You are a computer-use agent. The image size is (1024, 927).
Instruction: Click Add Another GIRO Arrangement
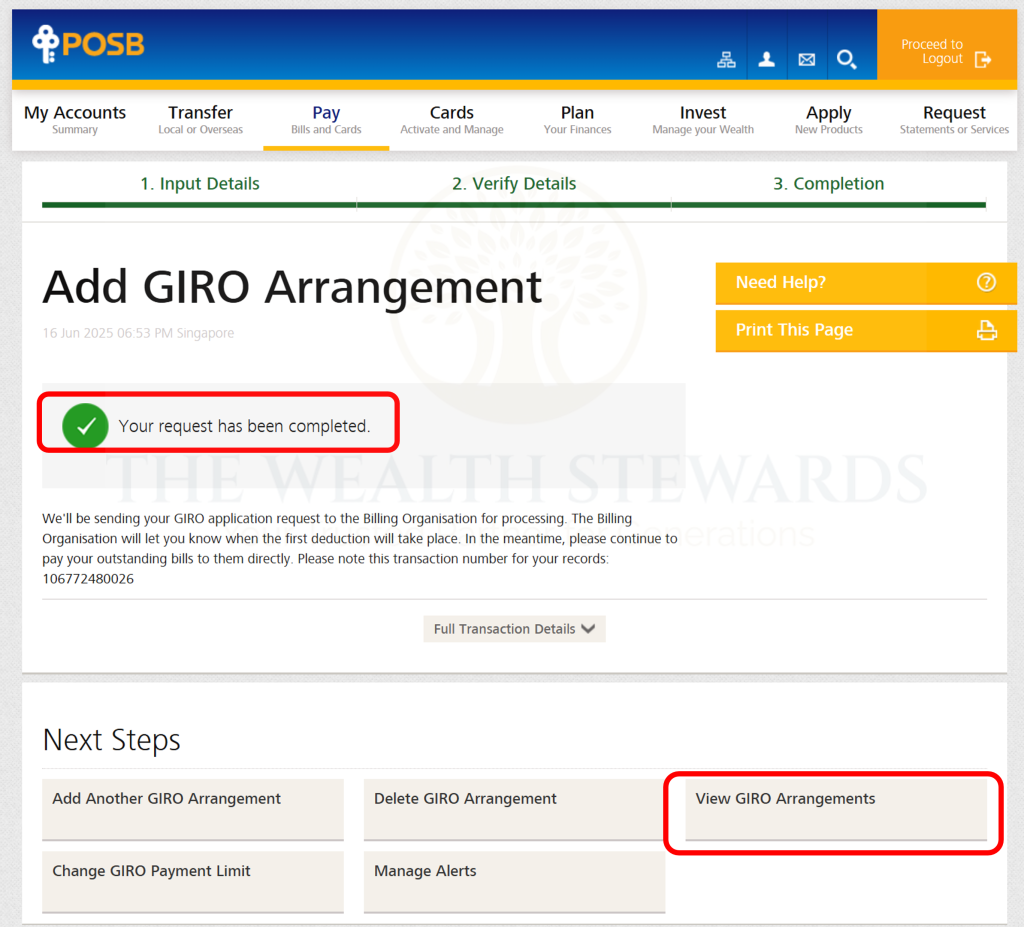192,810
